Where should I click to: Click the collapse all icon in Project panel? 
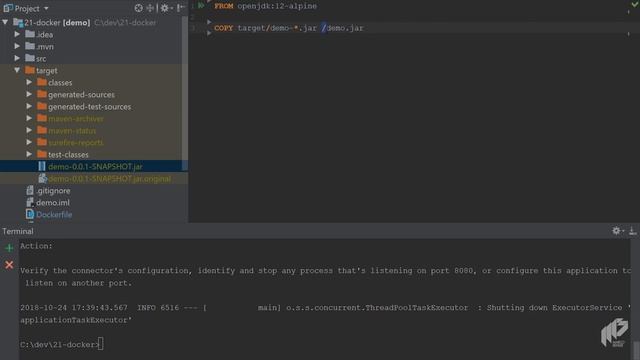[151, 8]
